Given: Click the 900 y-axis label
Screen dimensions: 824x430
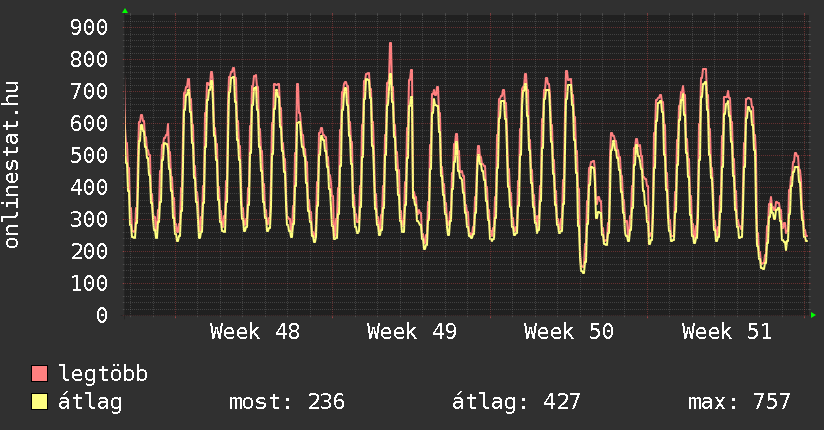Looking at the screenshot, I should click(88, 27).
